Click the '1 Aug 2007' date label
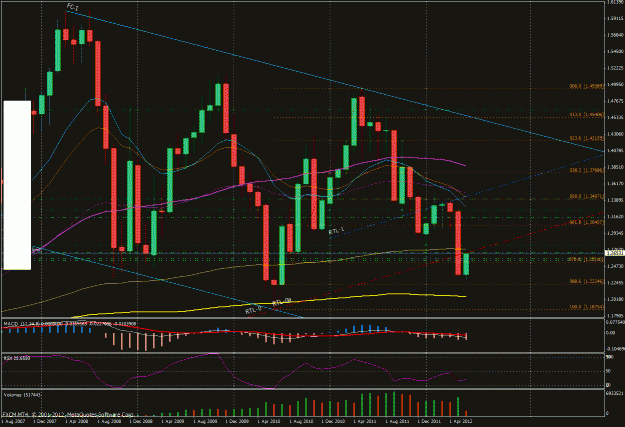This screenshot has height=427, width=625. tap(12, 421)
